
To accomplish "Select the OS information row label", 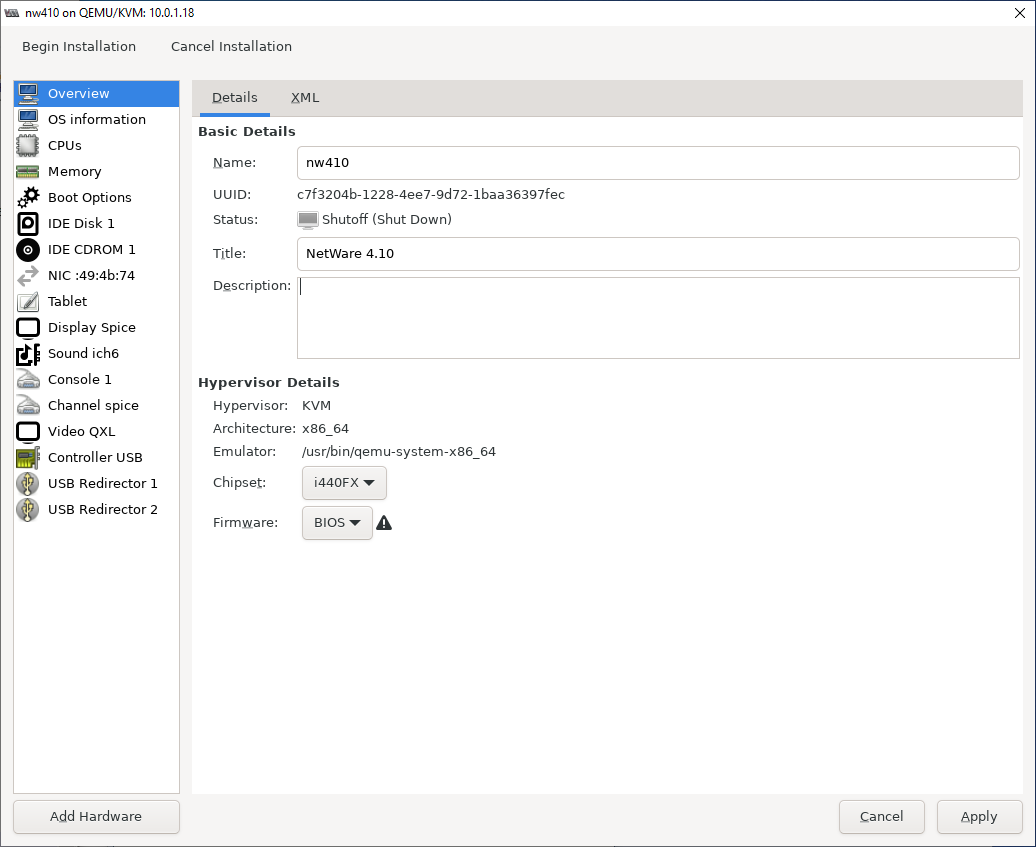I will pos(97,120).
